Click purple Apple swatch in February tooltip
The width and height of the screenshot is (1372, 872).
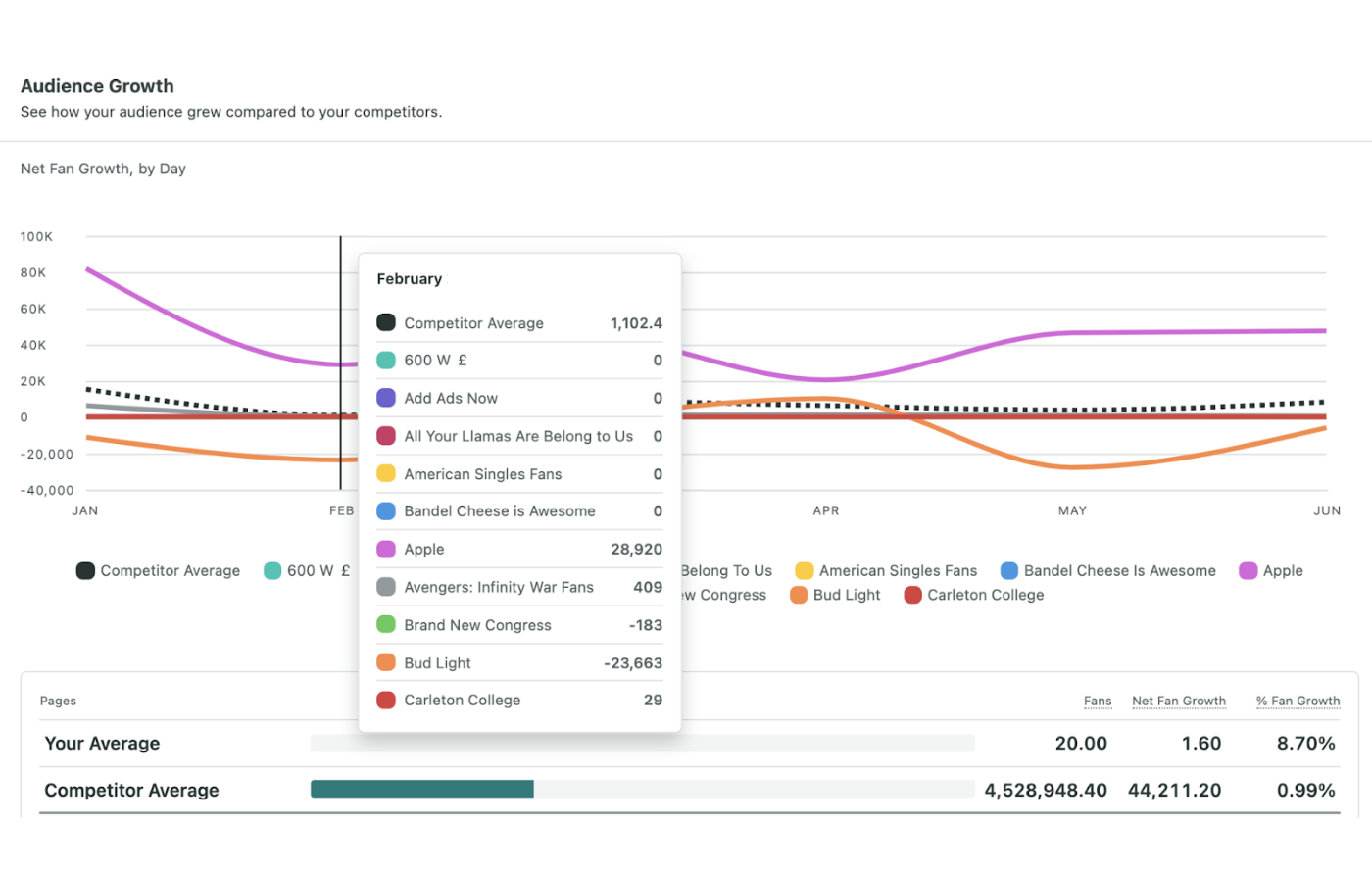386,550
